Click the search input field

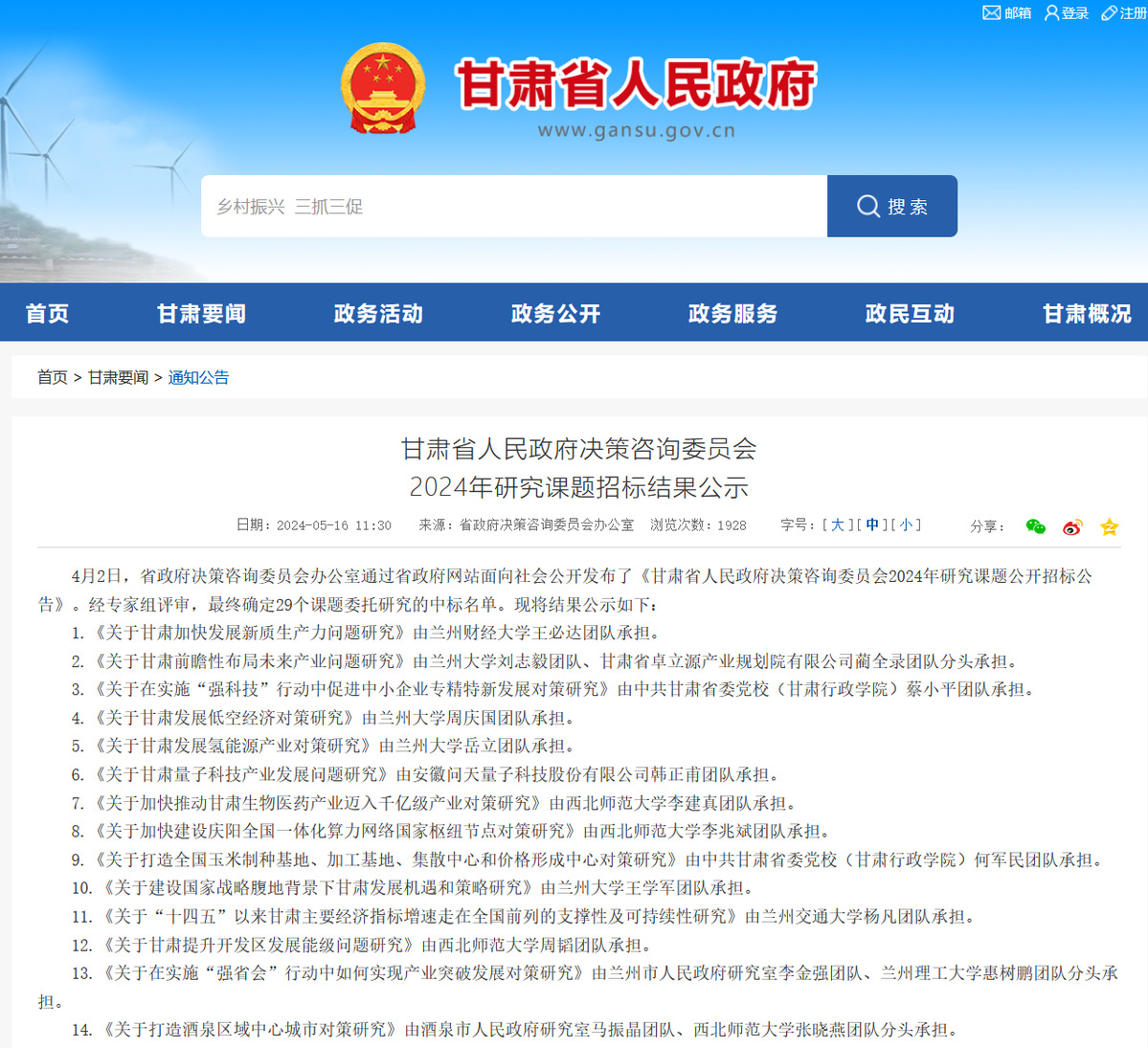tap(513, 206)
